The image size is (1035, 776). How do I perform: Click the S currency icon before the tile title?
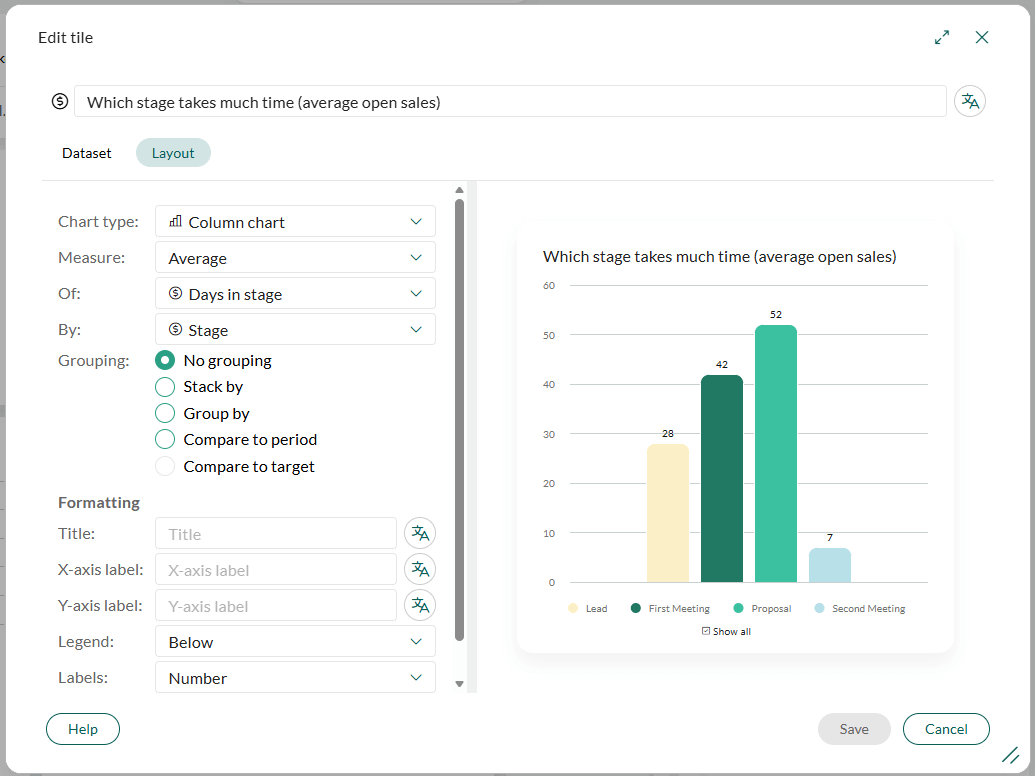tap(61, 100)
